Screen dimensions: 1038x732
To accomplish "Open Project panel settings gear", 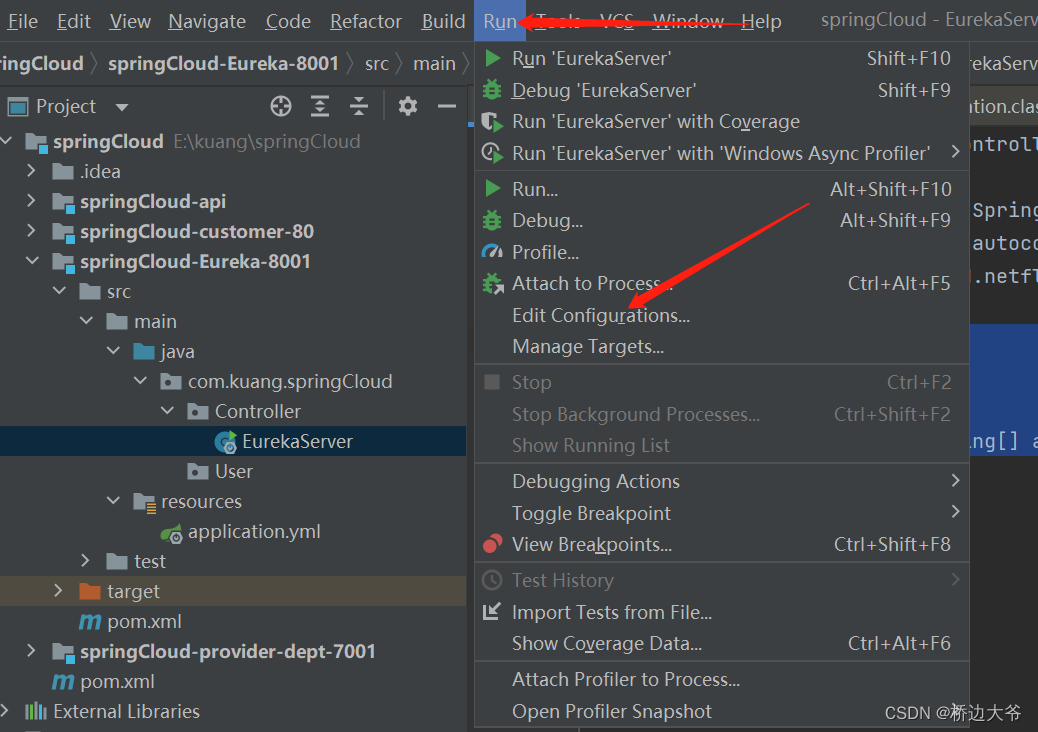I will 408,106.
